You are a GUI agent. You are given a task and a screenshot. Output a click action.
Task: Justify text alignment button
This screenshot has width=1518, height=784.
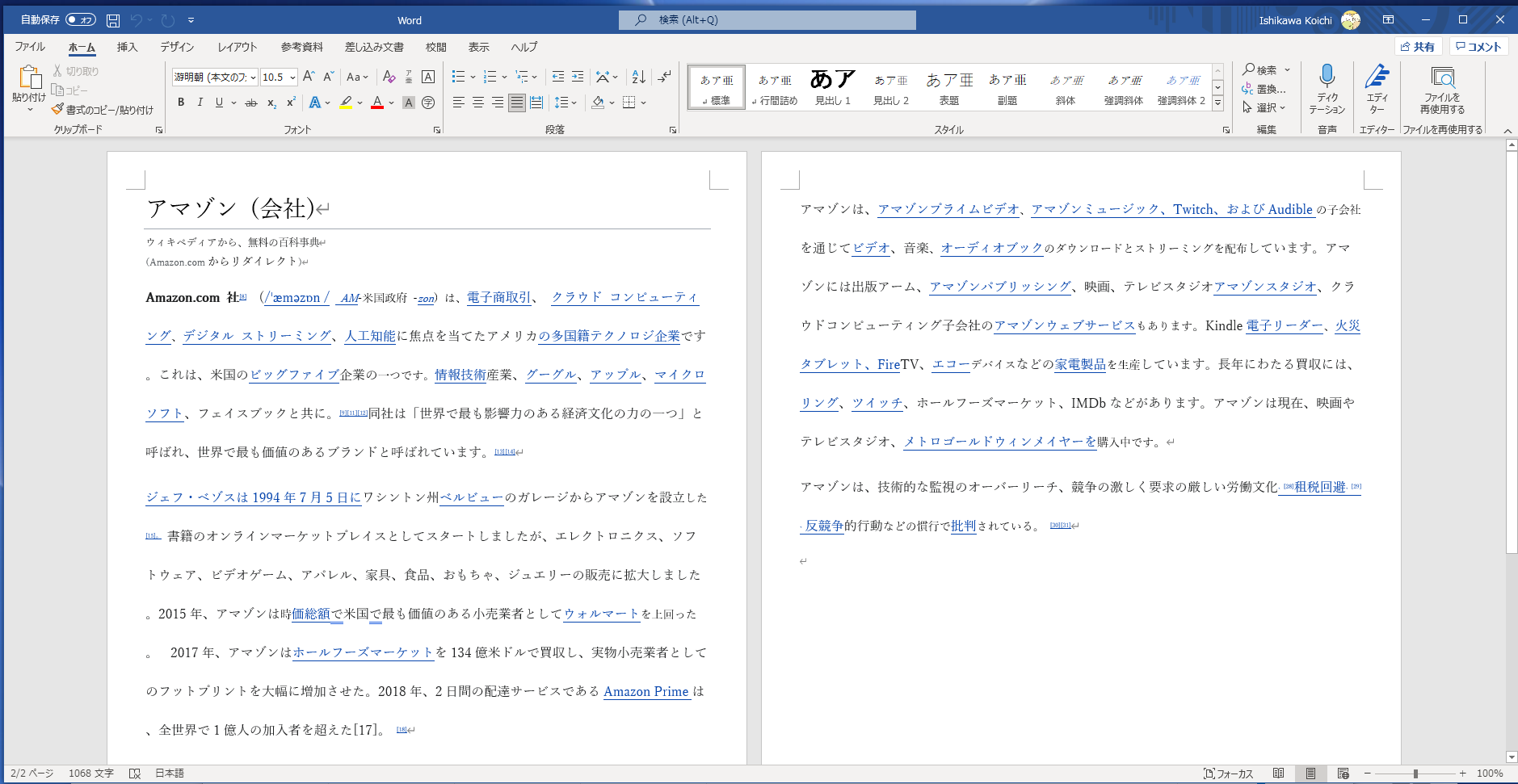(517, 103)
